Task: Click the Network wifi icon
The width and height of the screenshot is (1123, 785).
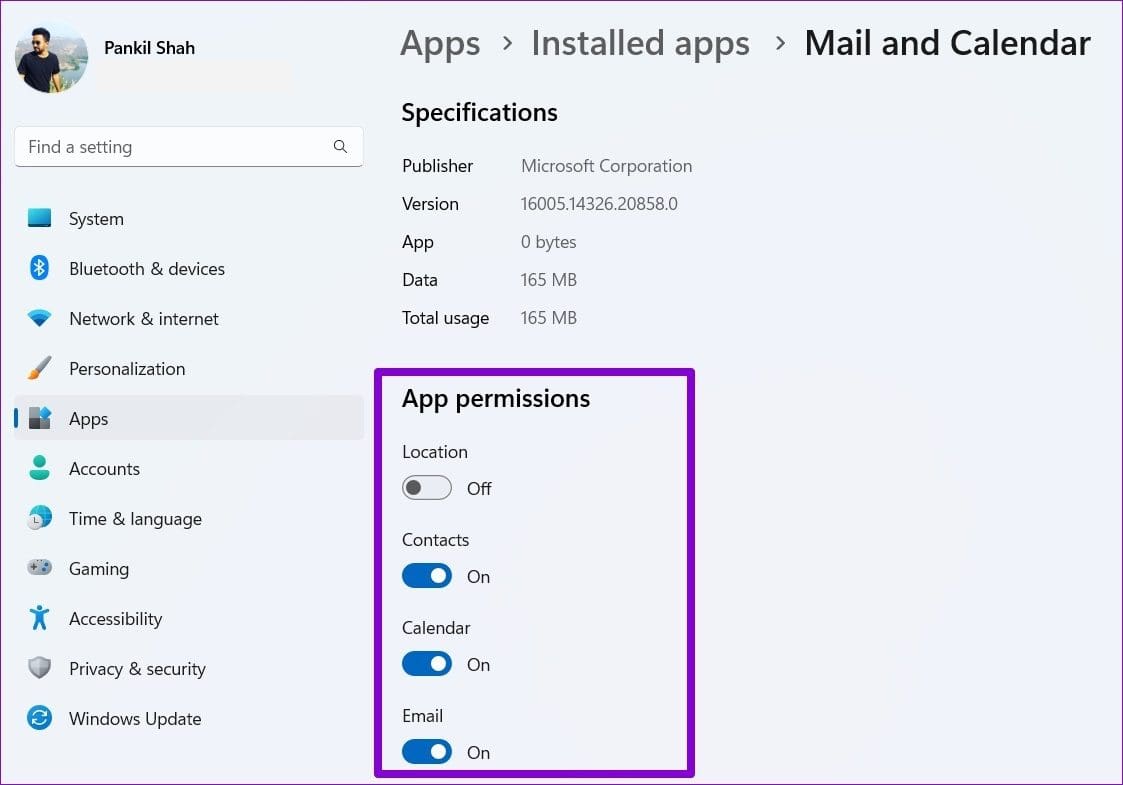Action: [x=39, y=318]
